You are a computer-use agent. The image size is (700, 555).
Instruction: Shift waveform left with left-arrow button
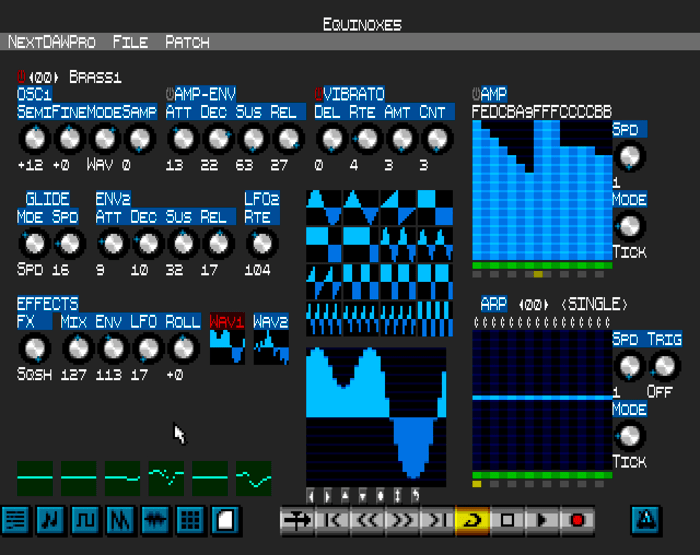tap(311, 496)
